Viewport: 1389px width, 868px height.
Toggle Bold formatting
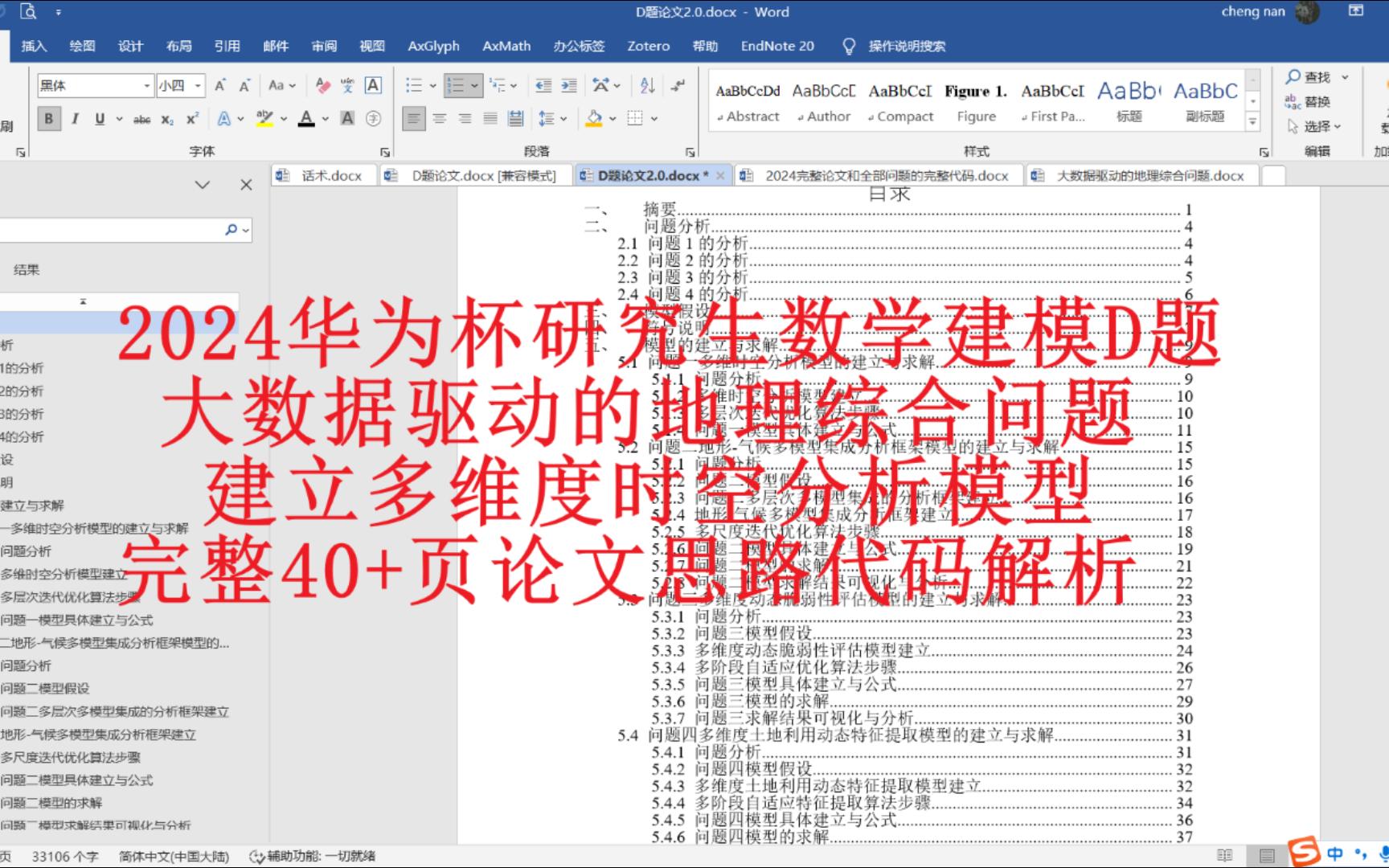(x=48, y=119)
